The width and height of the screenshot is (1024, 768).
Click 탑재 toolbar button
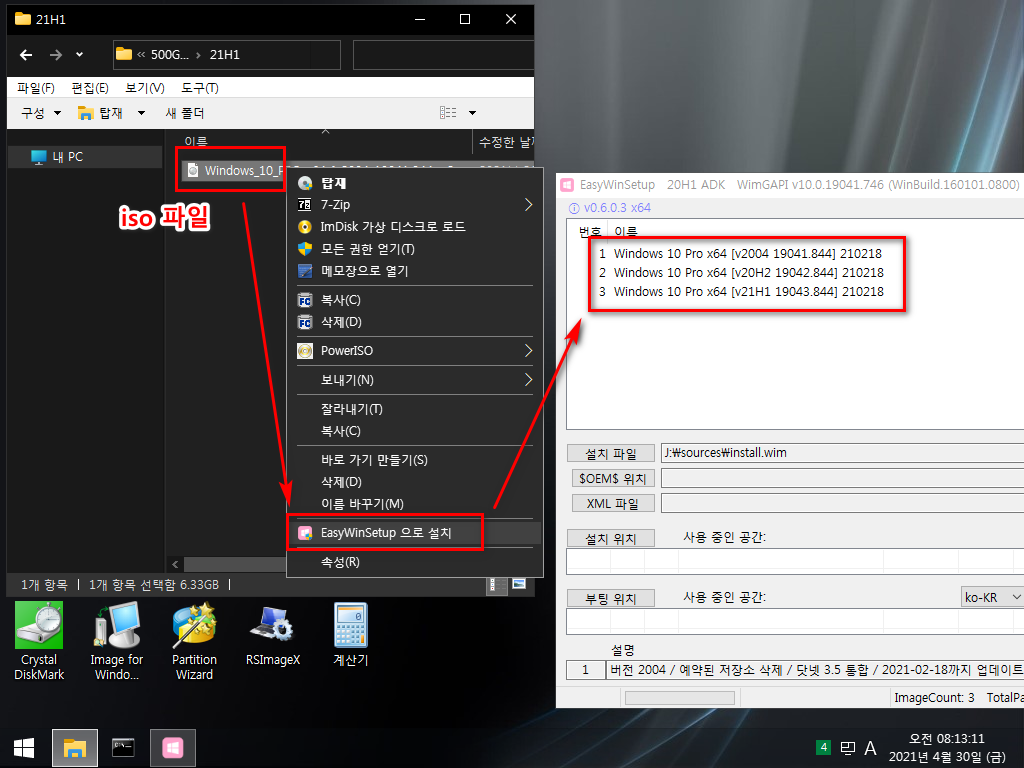click(x=101, y=113)
